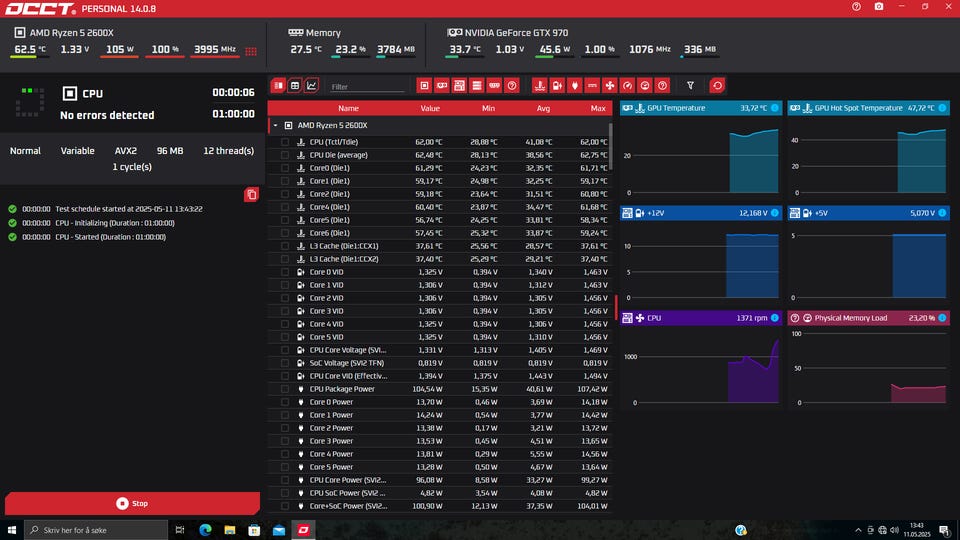Stop the running CPU test
The height and width of the screenshot is (540, 960).
click(x=132, y=503)
